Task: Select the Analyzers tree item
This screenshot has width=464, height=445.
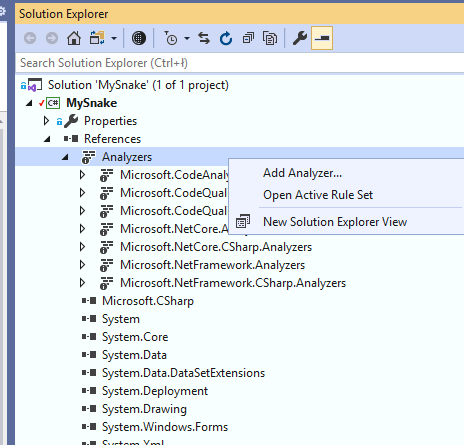Action: 127,157
